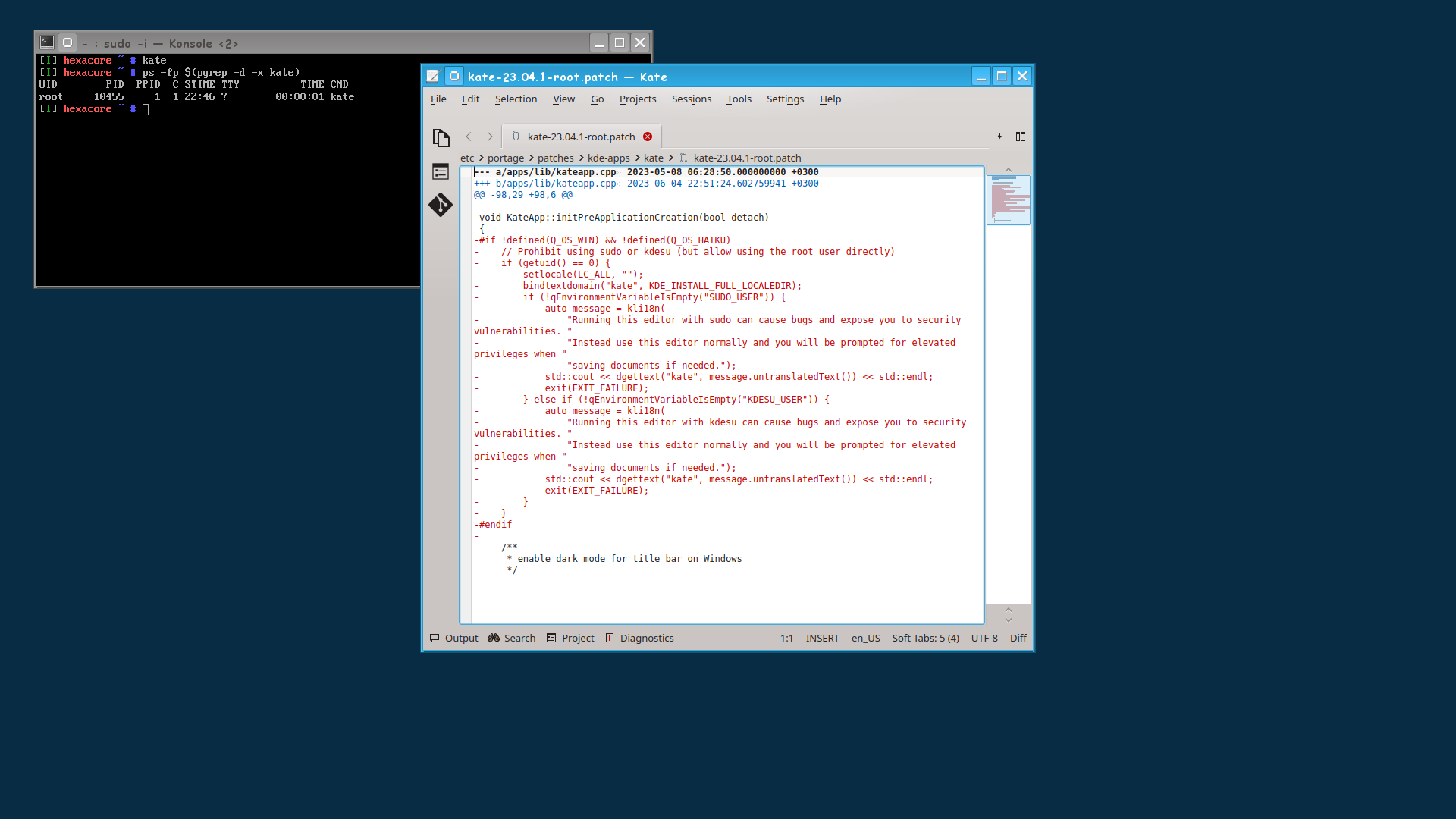Click the split view icon in Kate
Viewport: 1456px width, 819px height.
click(1021, 136)
